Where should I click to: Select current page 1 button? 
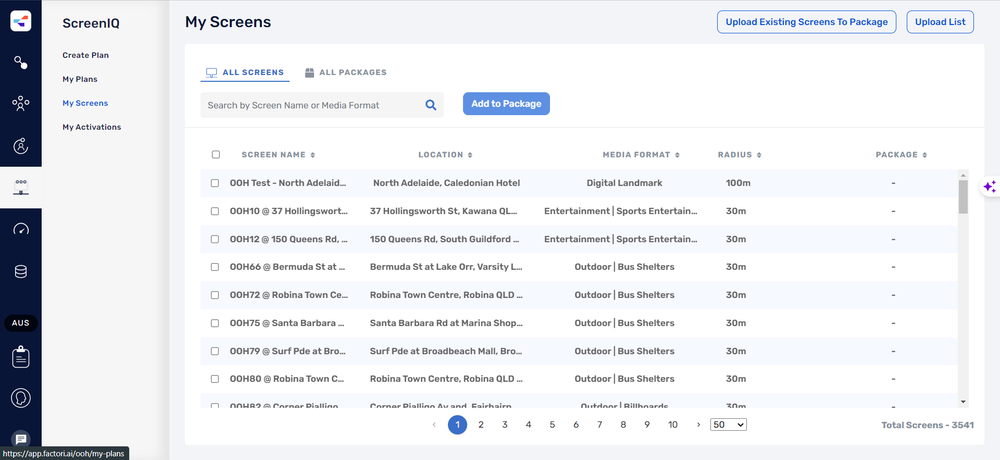point(457,425)
